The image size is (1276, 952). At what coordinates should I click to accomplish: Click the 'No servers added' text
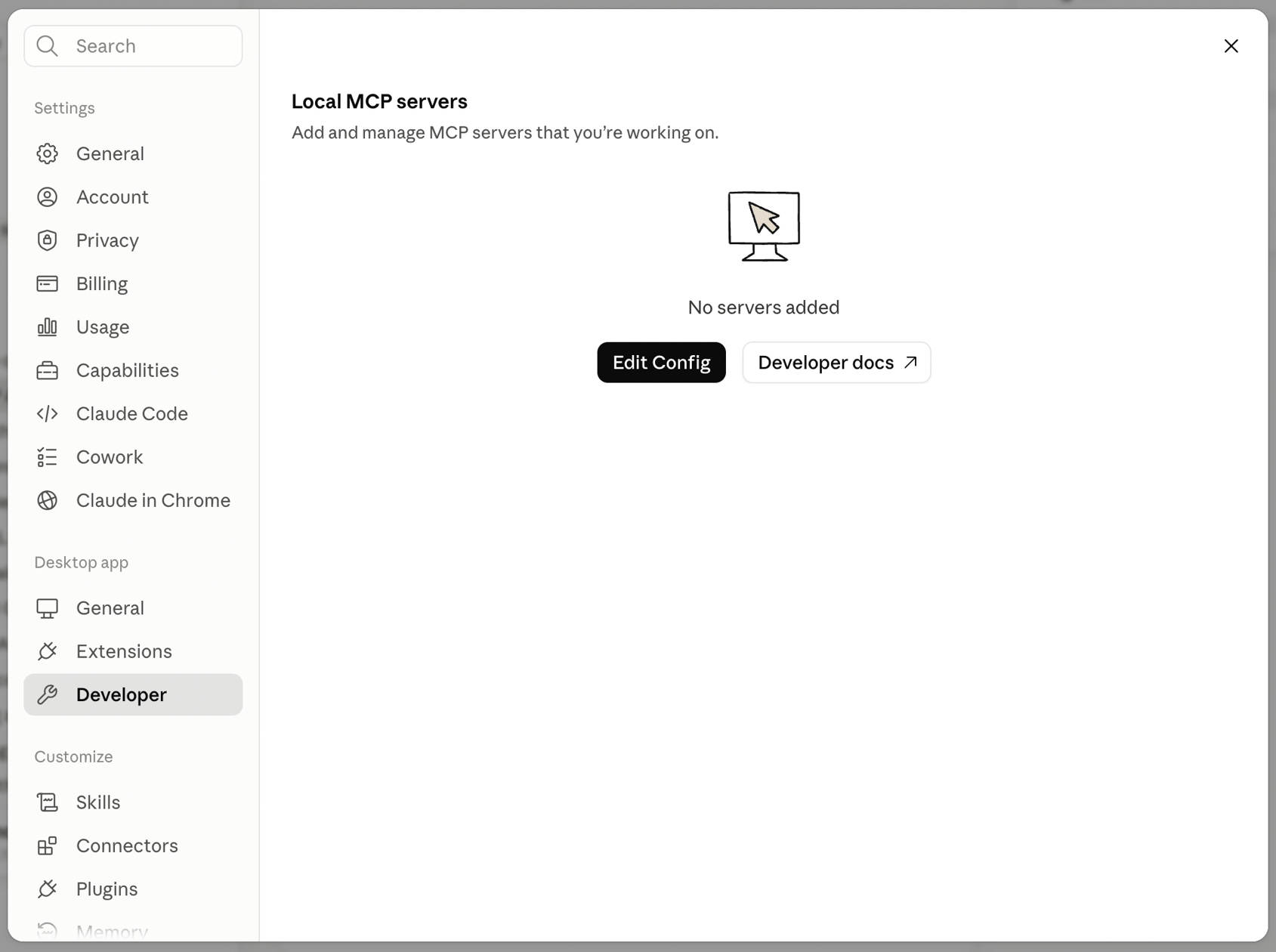click(763, 308)
